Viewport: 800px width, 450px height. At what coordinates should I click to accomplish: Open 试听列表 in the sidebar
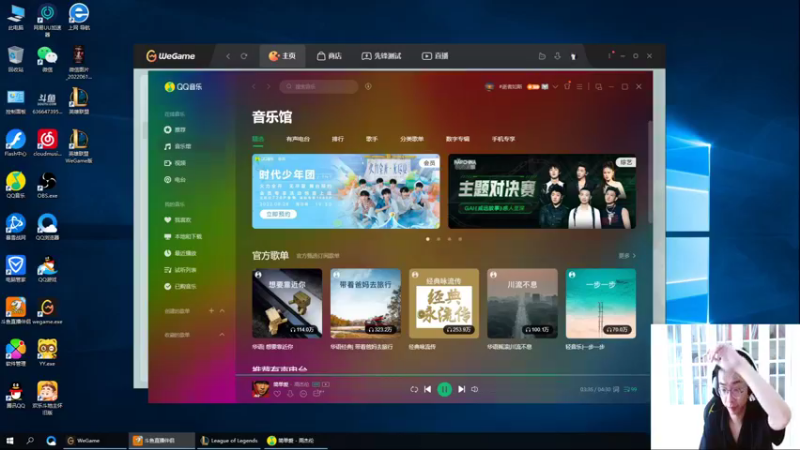[x=180, y=270]
